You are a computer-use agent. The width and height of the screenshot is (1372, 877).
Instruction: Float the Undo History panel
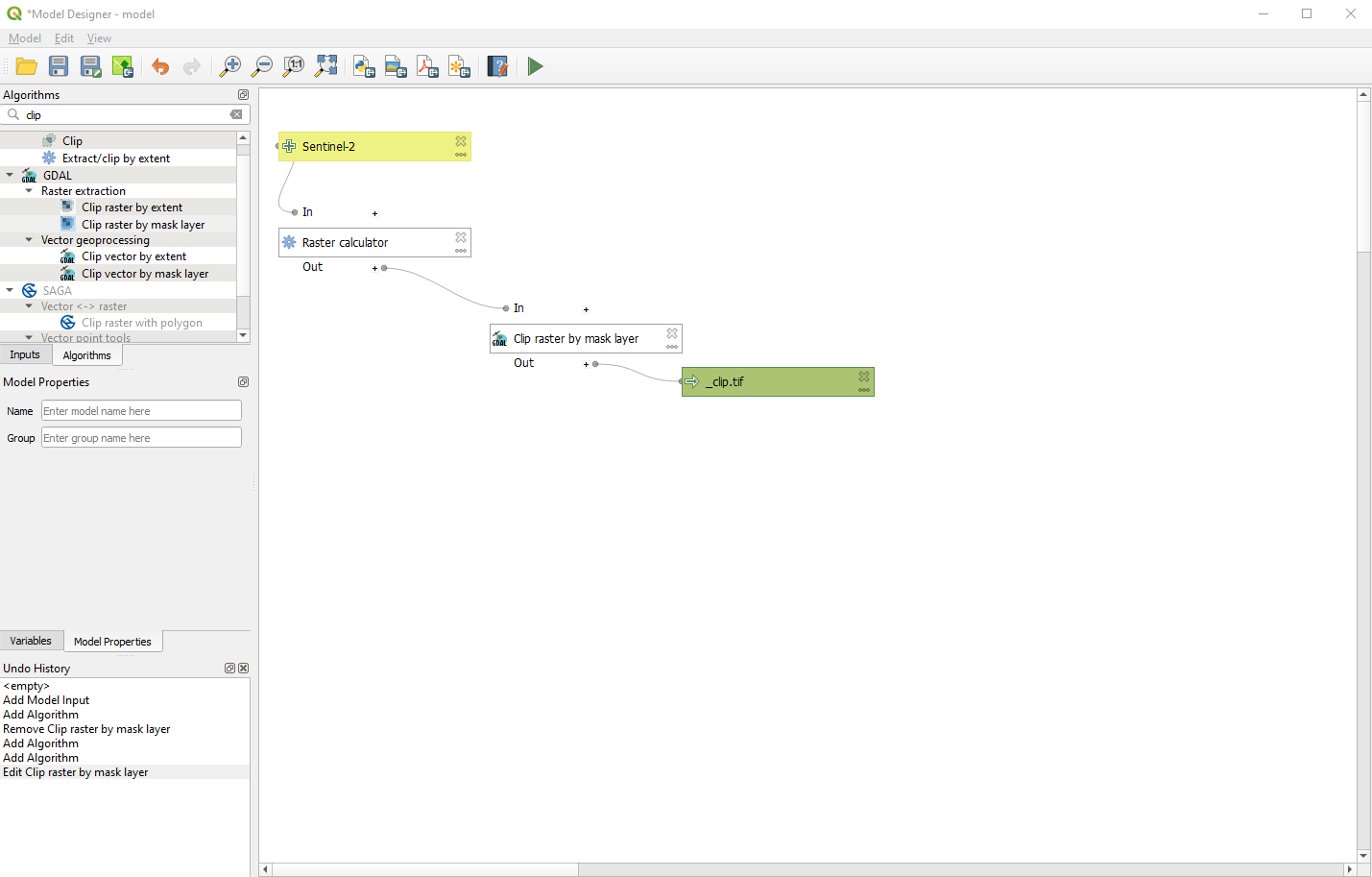229,668
